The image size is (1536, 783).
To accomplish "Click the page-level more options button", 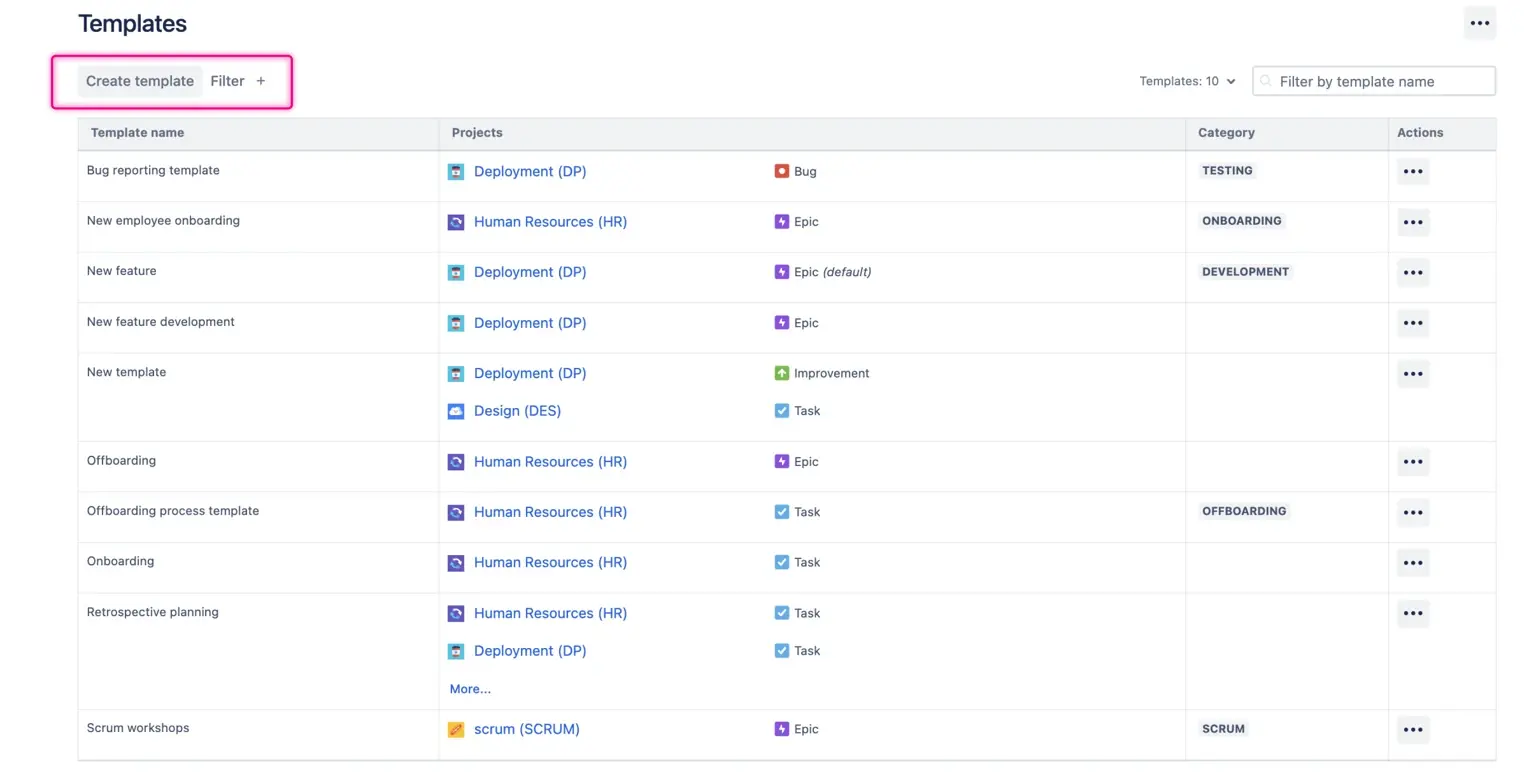I will pos(1479,24).
